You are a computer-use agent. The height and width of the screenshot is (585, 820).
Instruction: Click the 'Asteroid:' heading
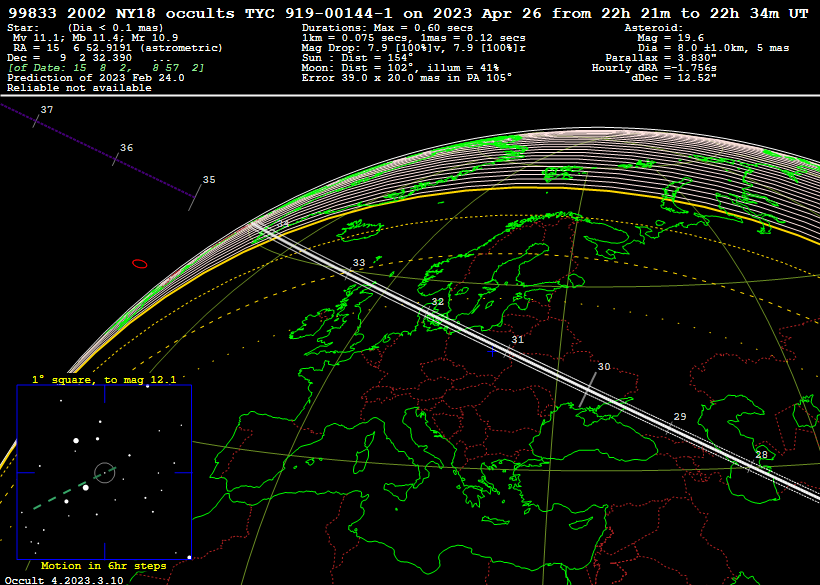pyautogui.click(x=654, y=28)
